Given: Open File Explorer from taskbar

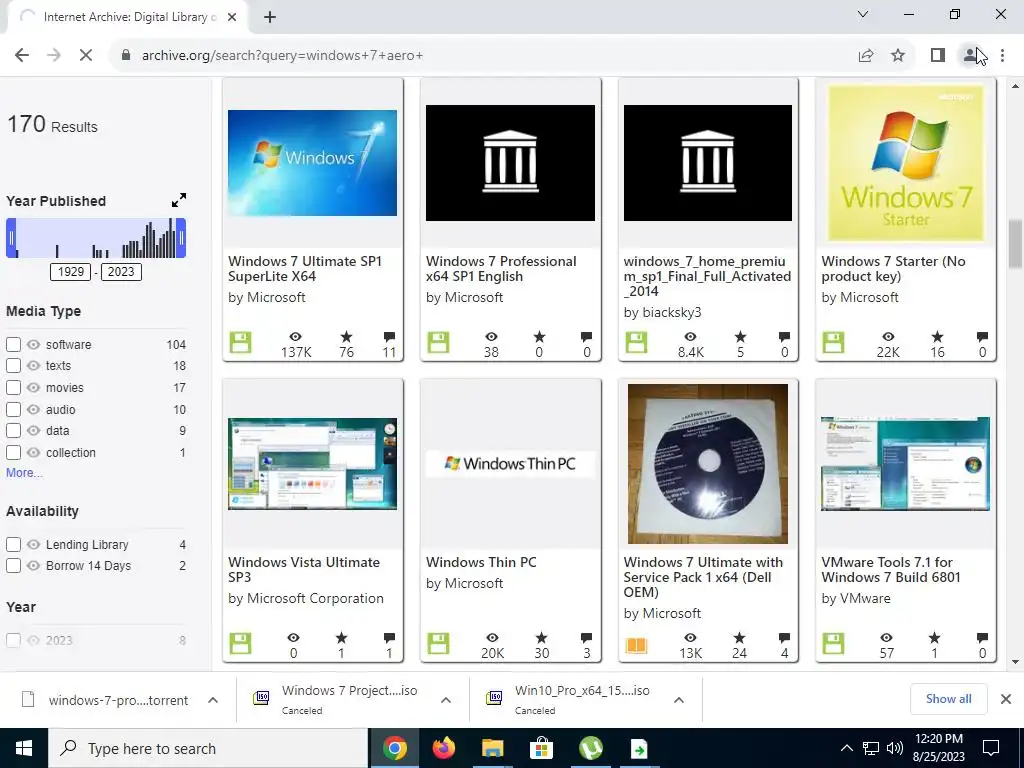Looking at the screenshot, I should pyautogui.click(x=493, y=748).
